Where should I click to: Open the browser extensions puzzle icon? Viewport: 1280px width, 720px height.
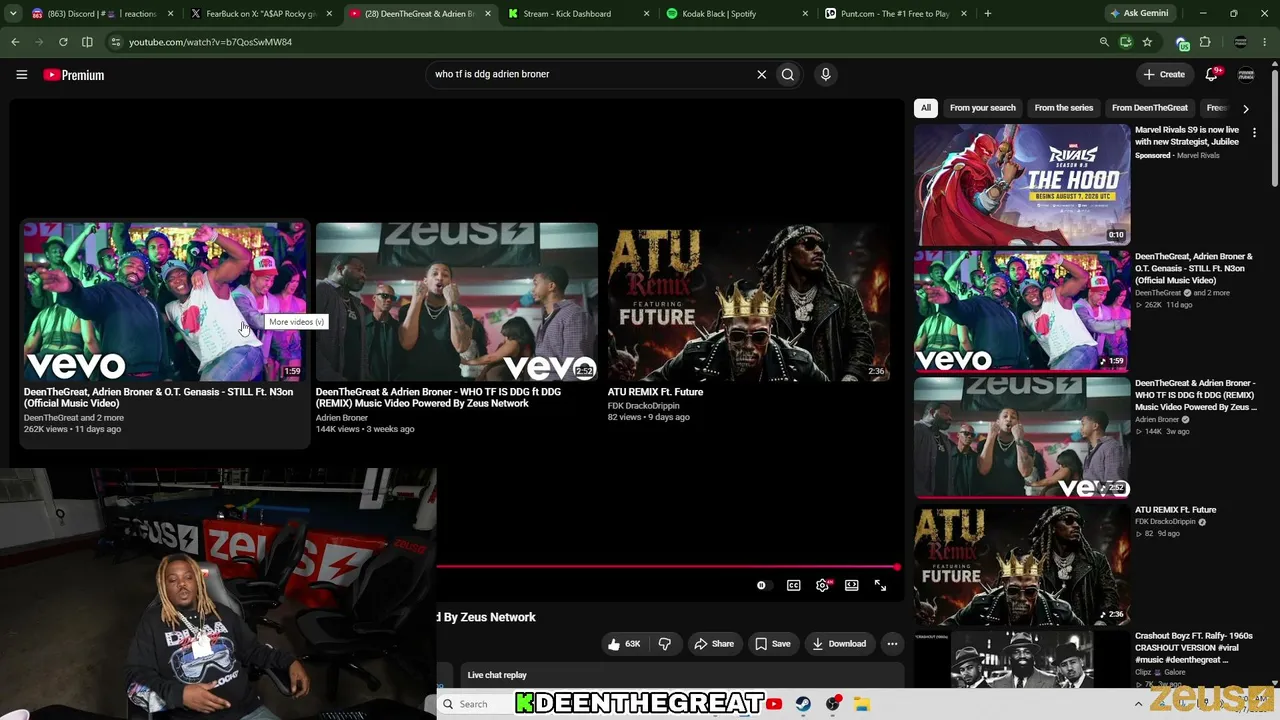click(x=1205, y=42)
